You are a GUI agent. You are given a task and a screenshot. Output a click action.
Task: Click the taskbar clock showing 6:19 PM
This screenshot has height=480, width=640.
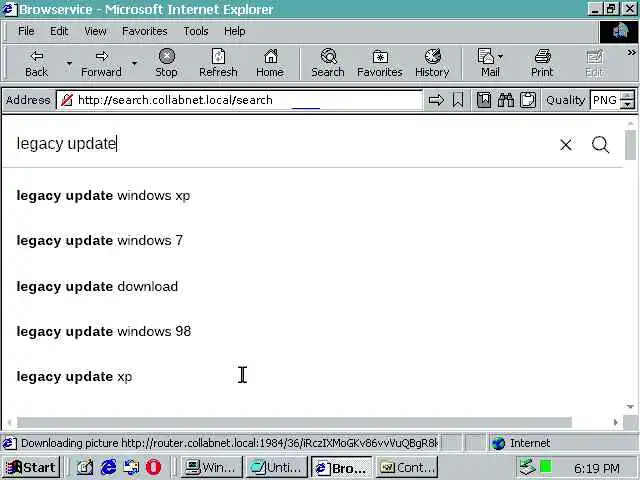(x=597, y=469)
